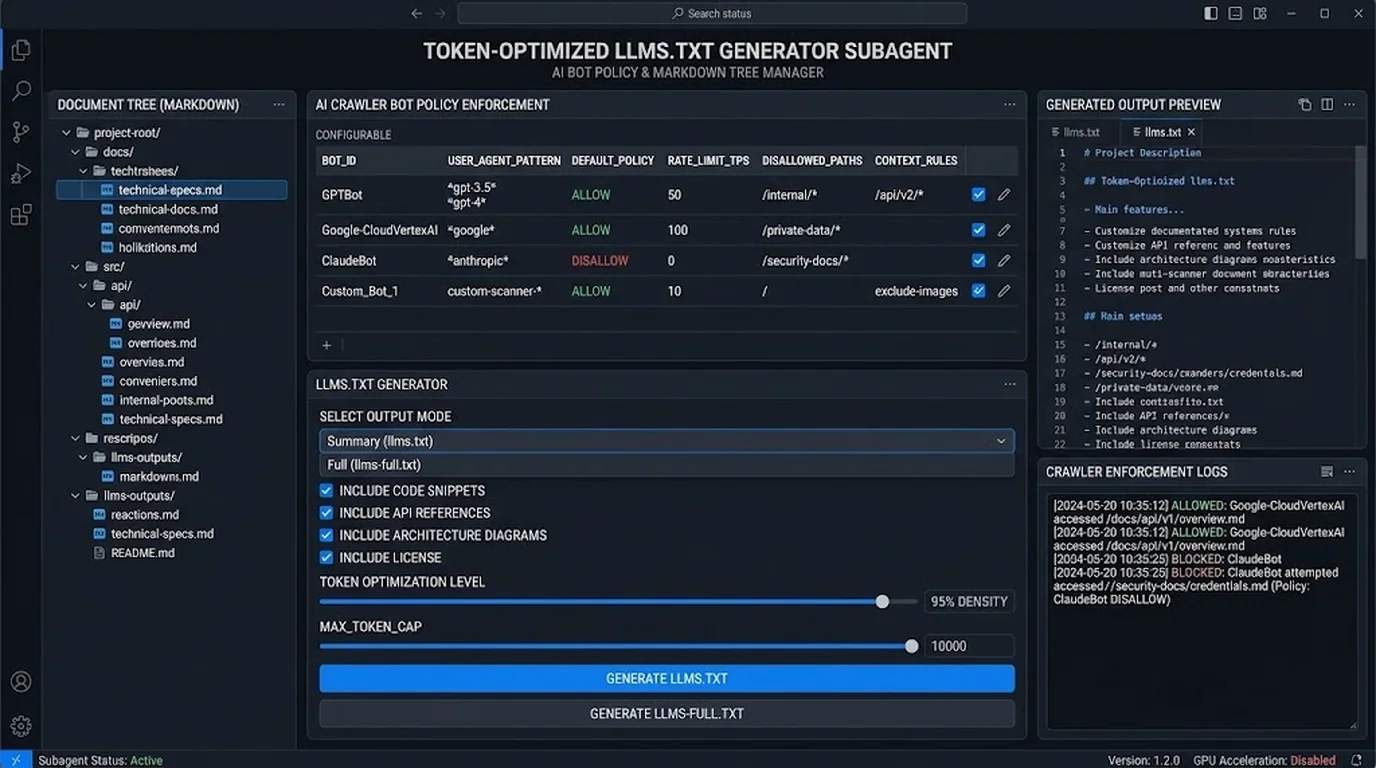Screen dimensions: 1376x768
Task: Uncheck Include Architecture Diagrams
Action: point(326,535)
